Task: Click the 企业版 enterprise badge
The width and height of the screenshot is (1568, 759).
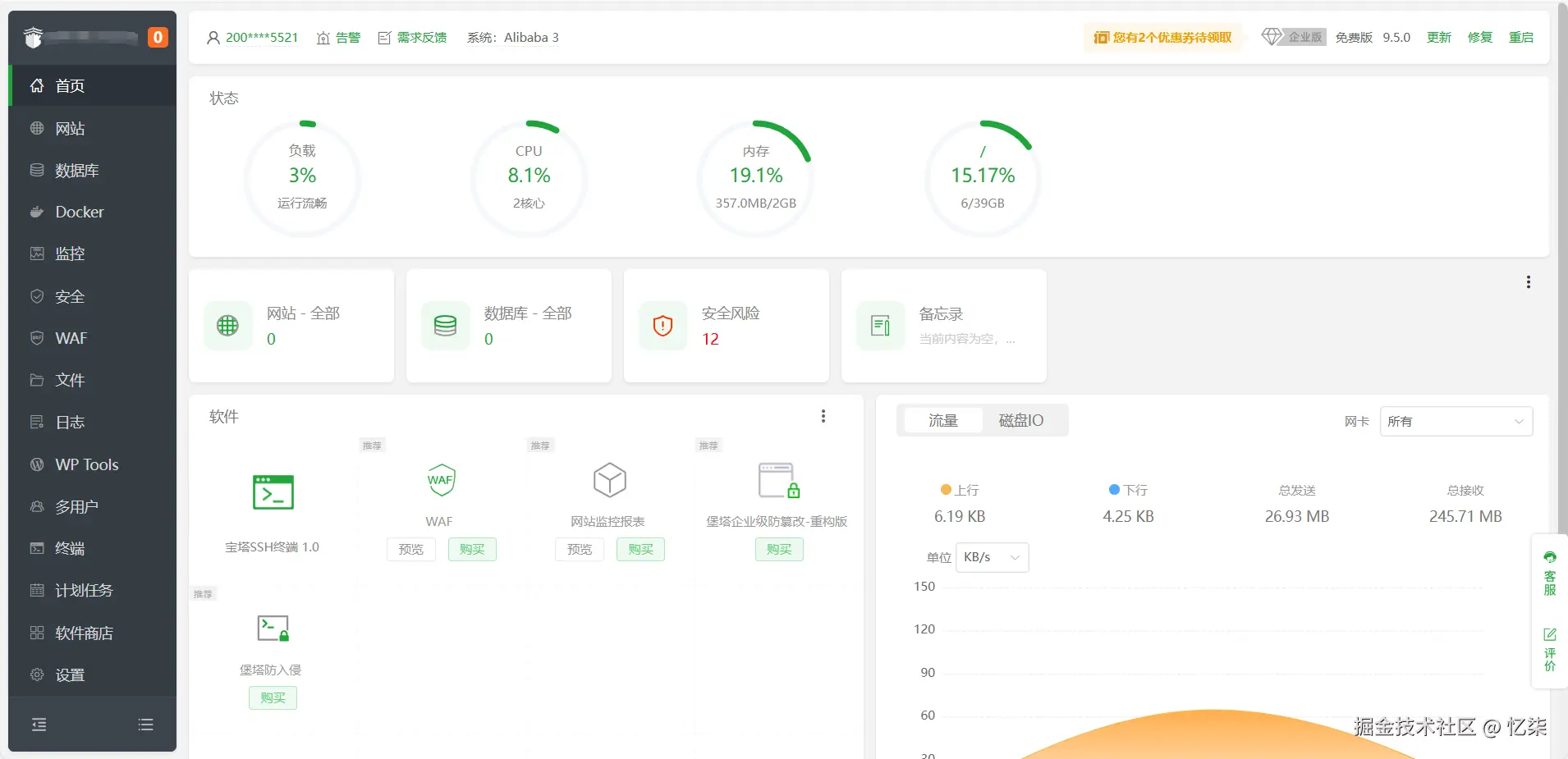Action: 1294,37
